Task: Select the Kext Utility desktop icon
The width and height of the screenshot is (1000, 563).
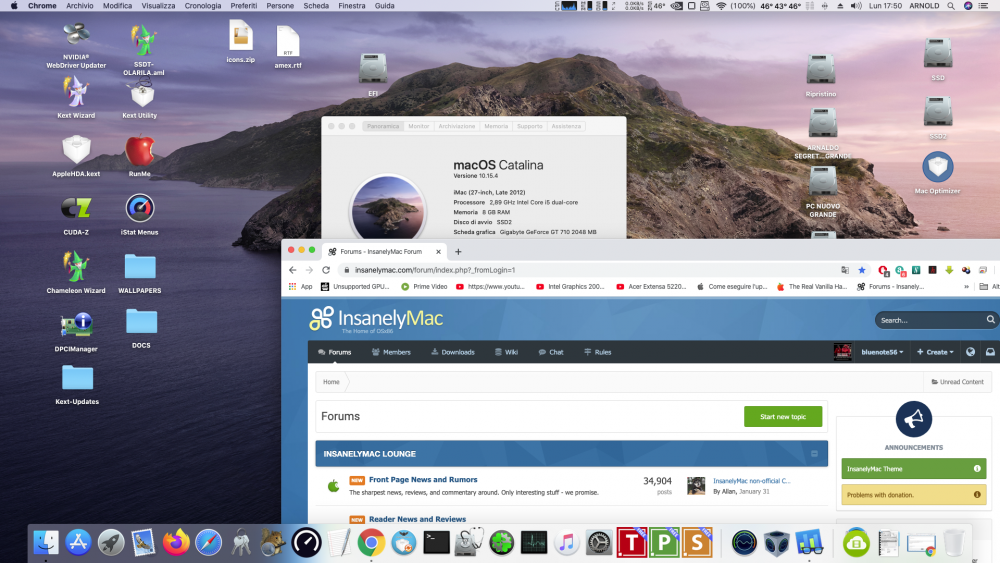Action: [142, 94]
